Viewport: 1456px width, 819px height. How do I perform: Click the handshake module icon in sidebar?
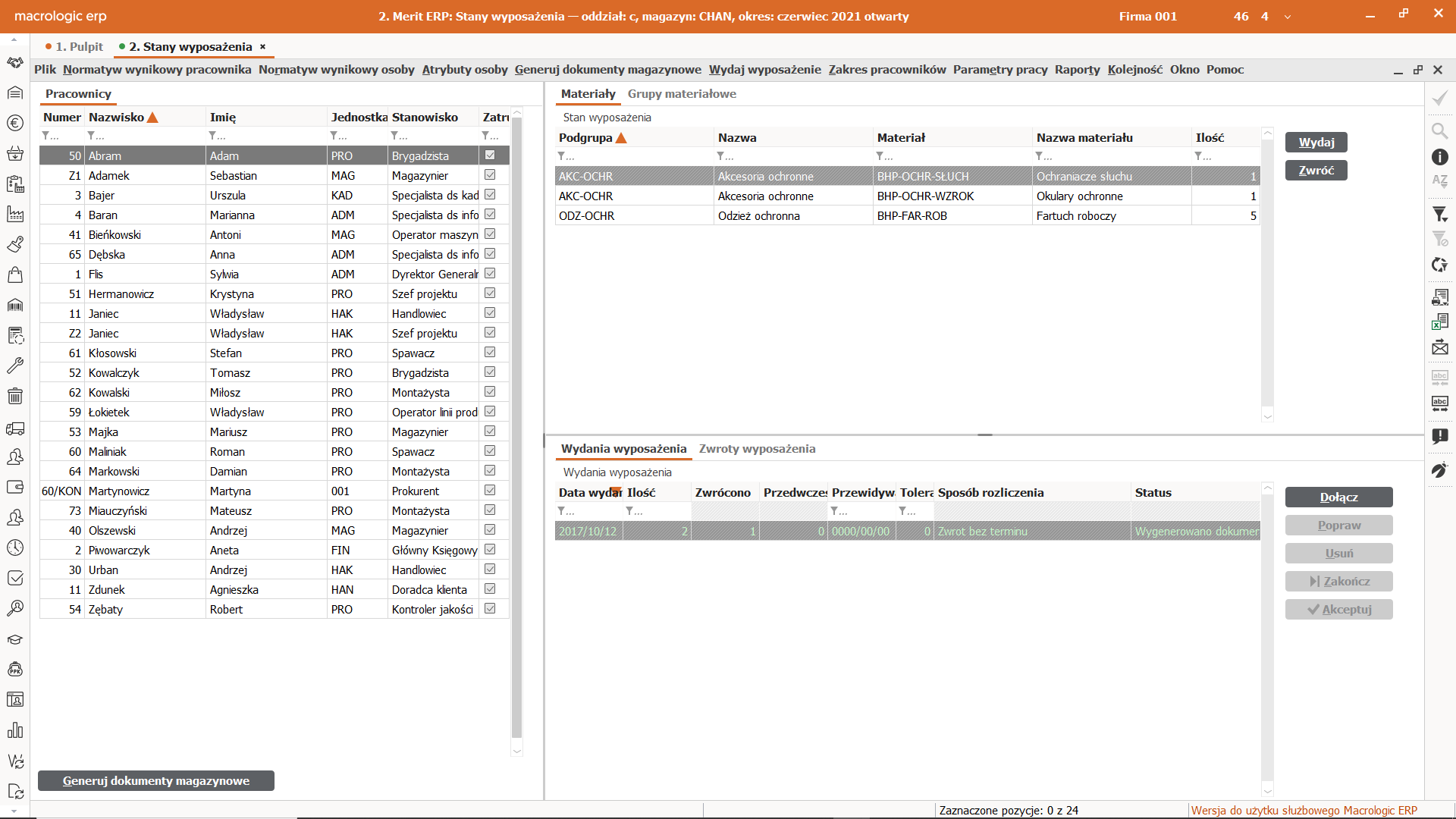coord(15,62)
